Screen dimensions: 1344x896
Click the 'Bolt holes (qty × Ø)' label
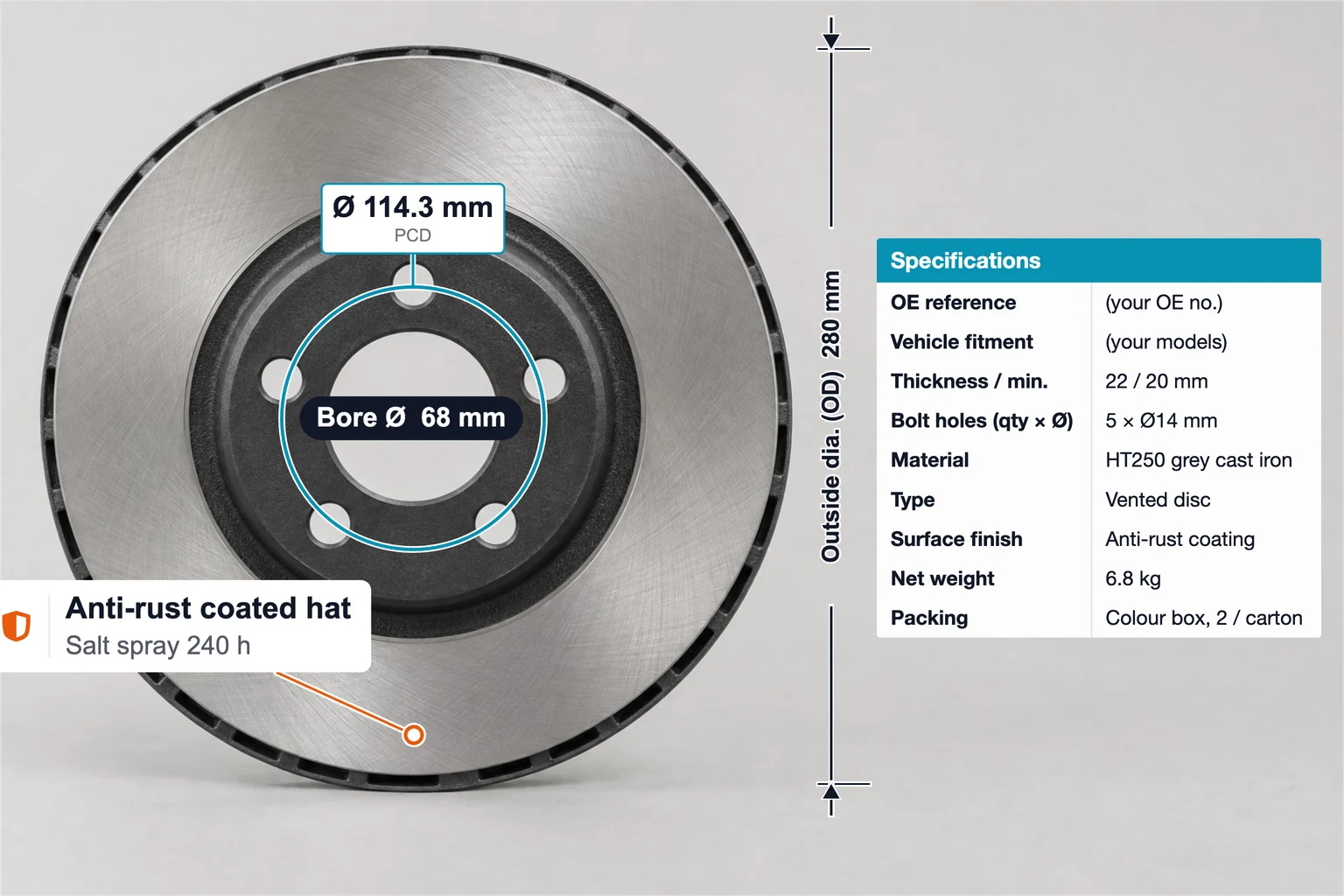point(982,421)
